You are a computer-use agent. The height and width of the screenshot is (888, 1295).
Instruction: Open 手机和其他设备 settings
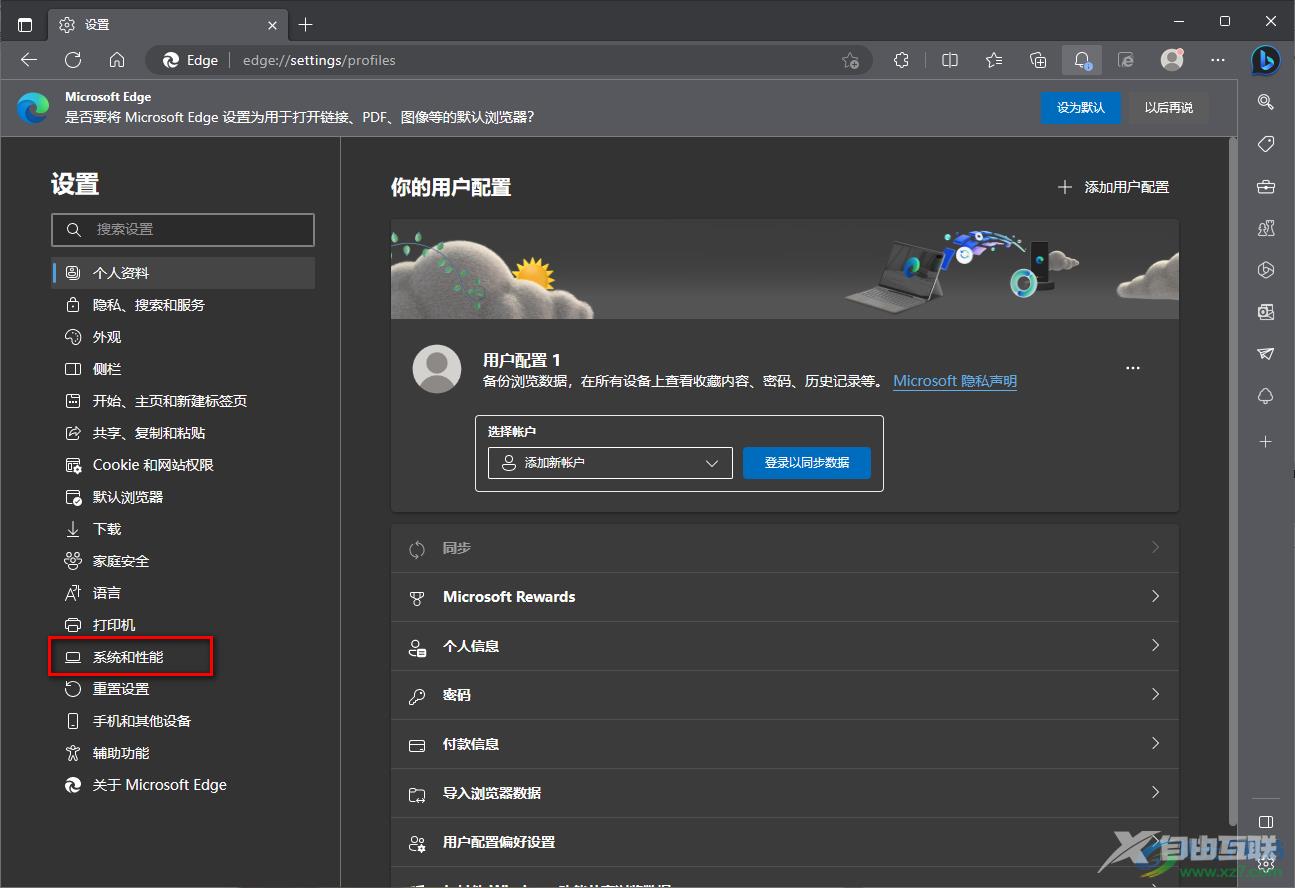183,721
